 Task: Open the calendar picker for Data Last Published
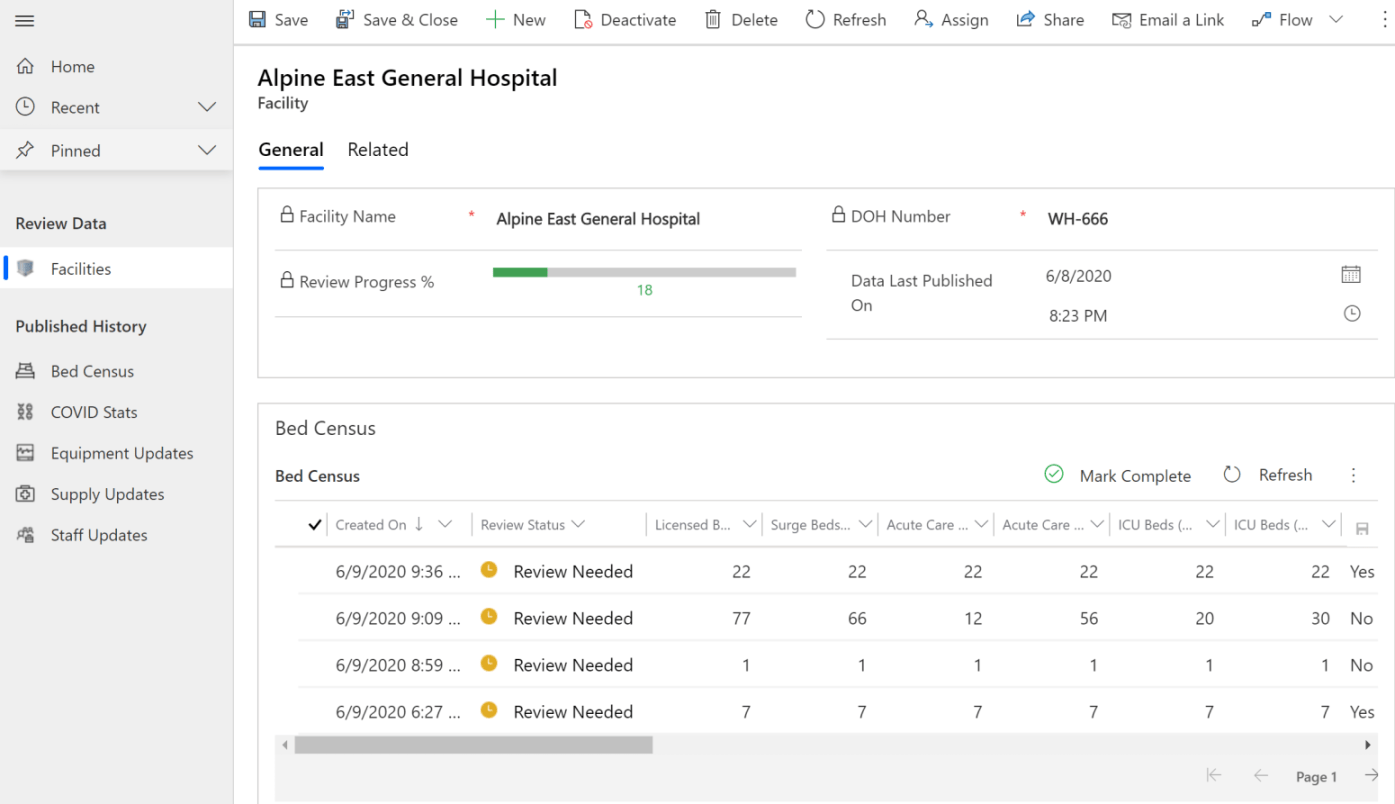click(1351, 273)
